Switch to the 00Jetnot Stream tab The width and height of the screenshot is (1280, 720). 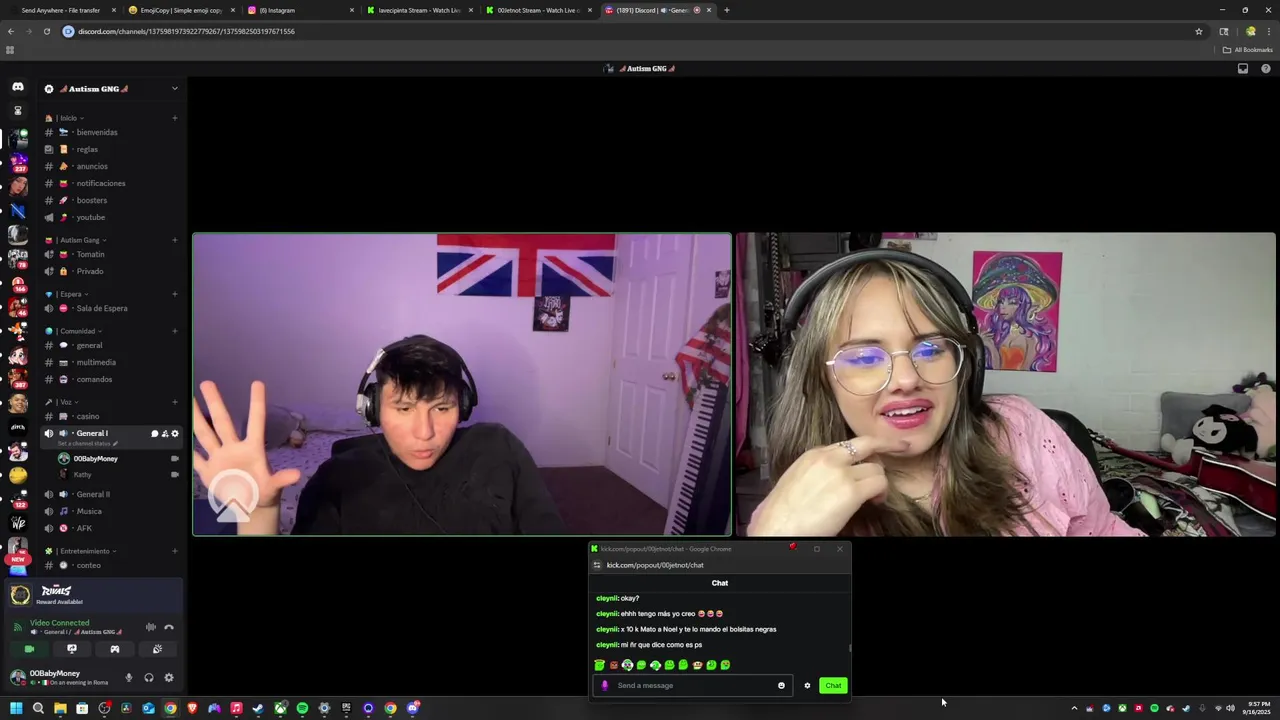coord(538,10)
